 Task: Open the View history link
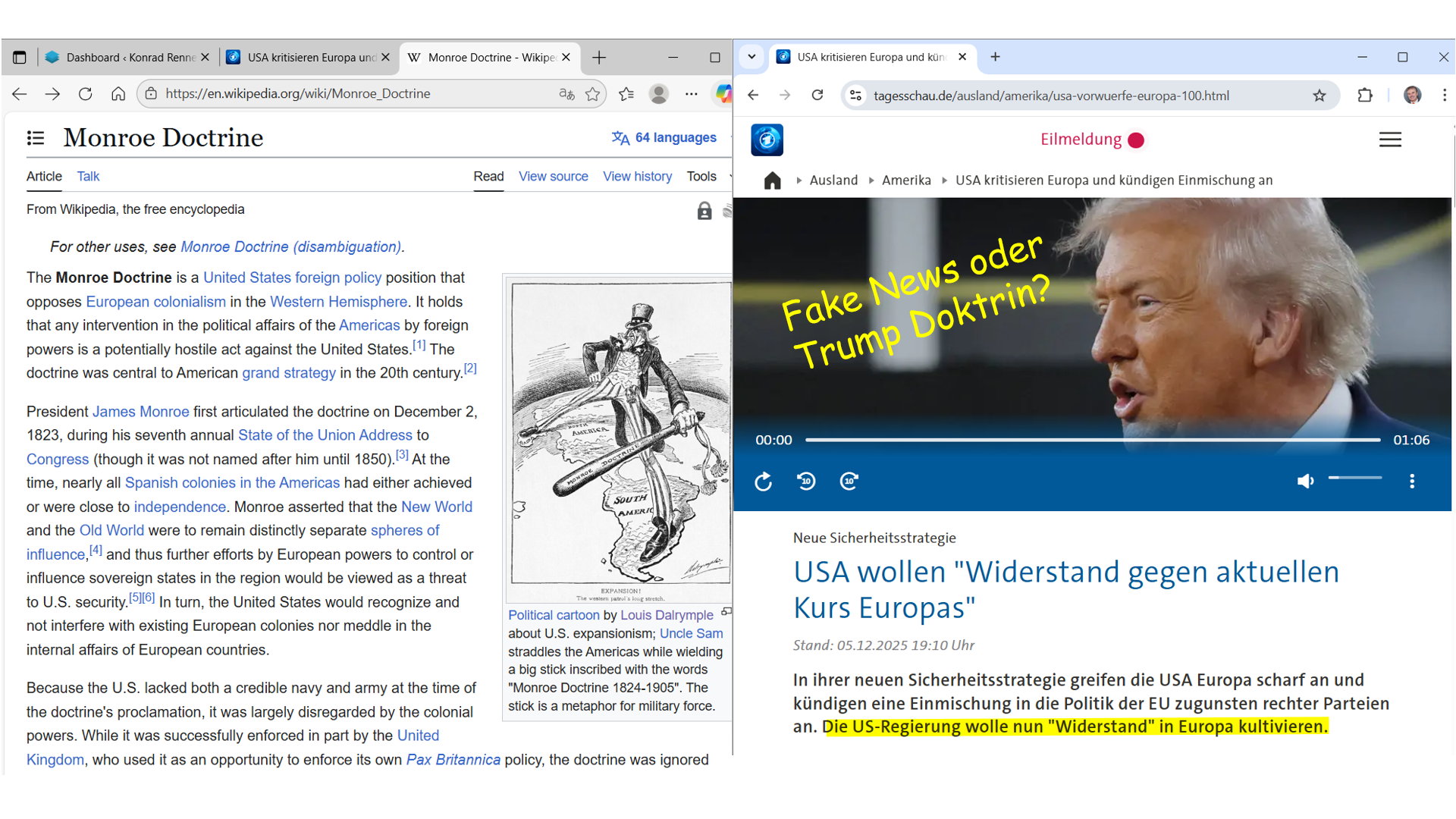tap(637, 177)
